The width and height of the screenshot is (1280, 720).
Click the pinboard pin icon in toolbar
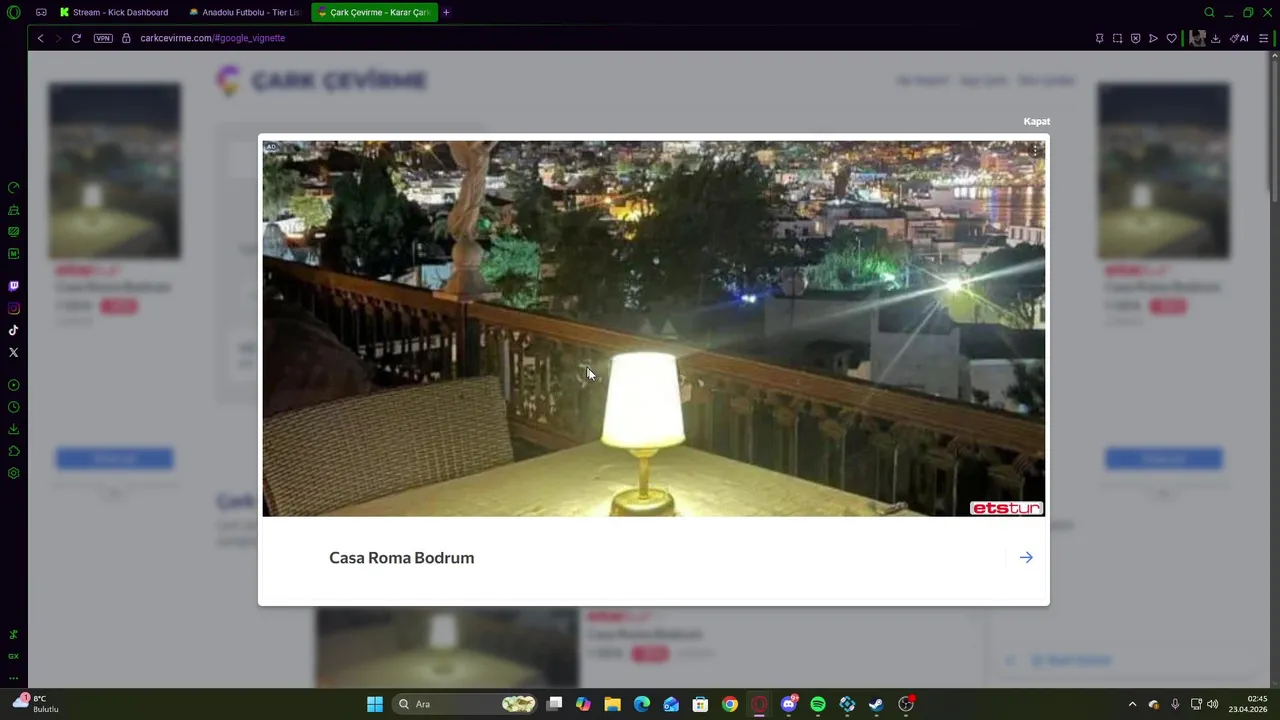[1099, 38]
